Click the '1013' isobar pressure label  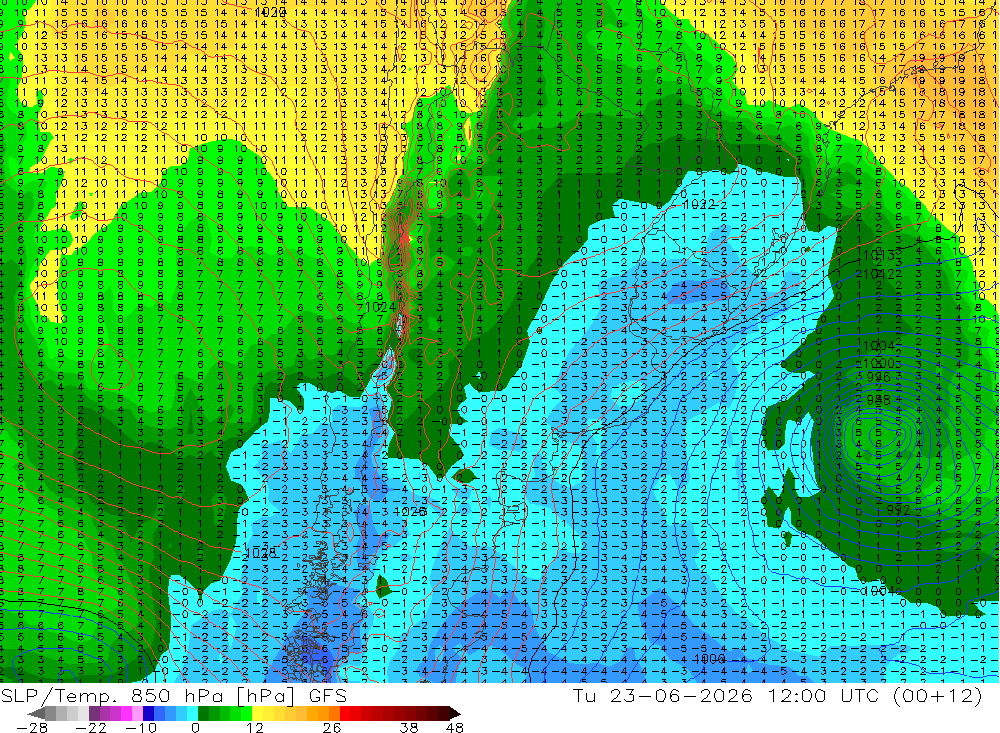click(x=879, y=255)
